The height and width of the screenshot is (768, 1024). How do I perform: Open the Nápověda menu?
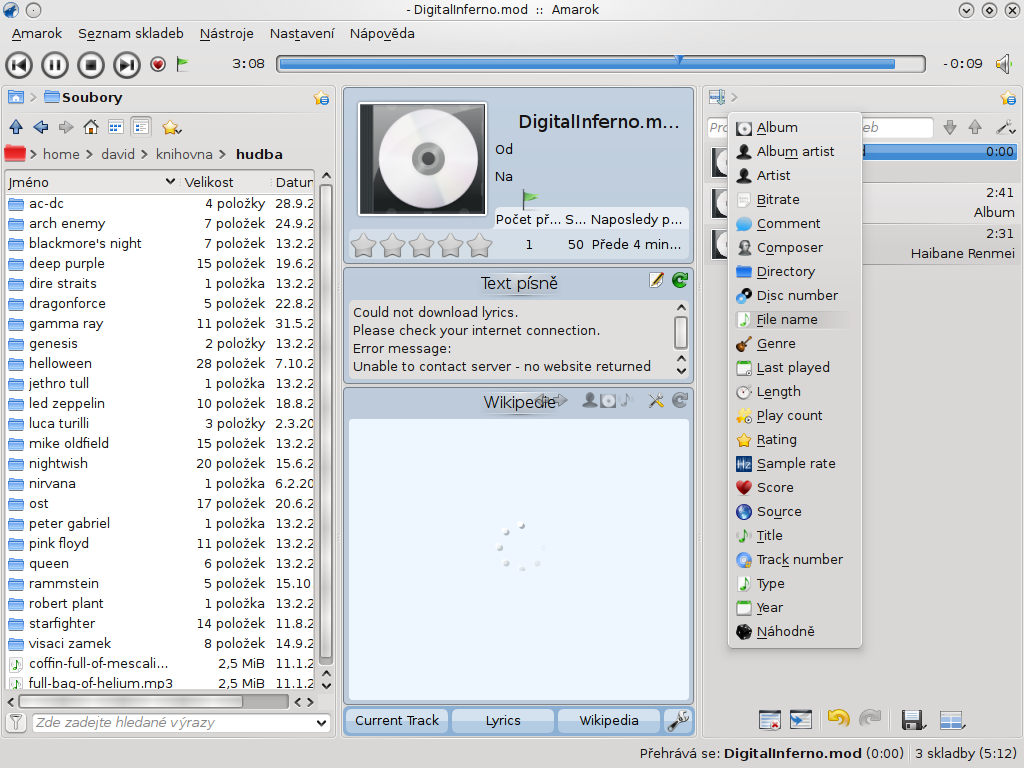tap(382, 33)
